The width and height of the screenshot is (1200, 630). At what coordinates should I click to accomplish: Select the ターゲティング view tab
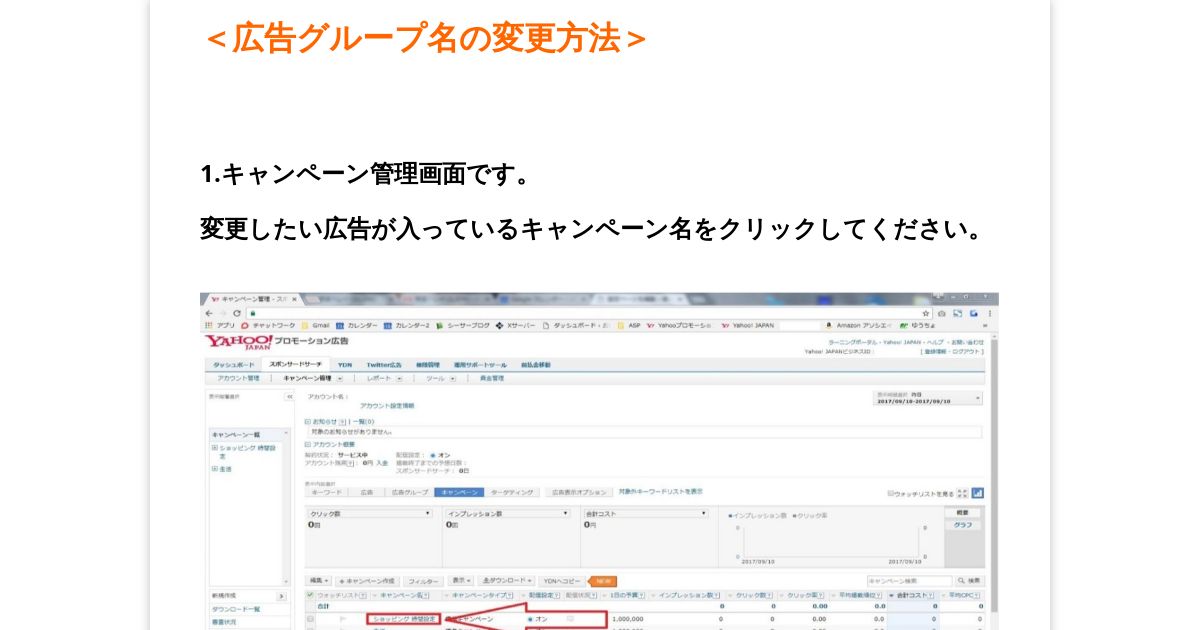[511, 492]
